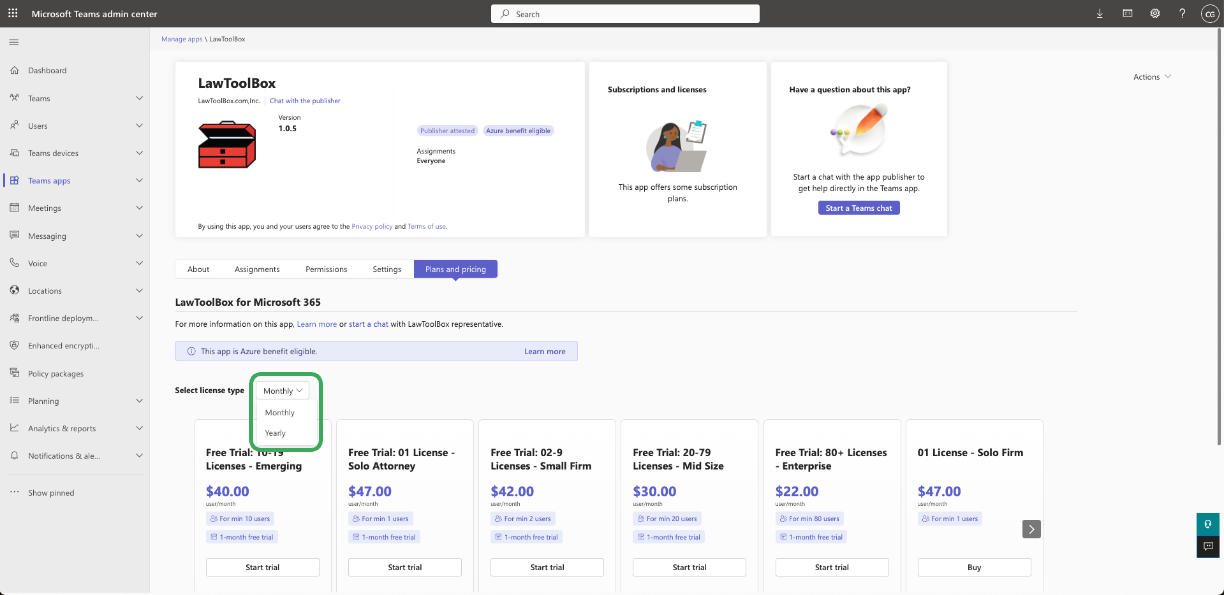This screenshot has width=1224, height=595.
Task: Start trial for Enterprise plan
Action: tap(832, 567)
